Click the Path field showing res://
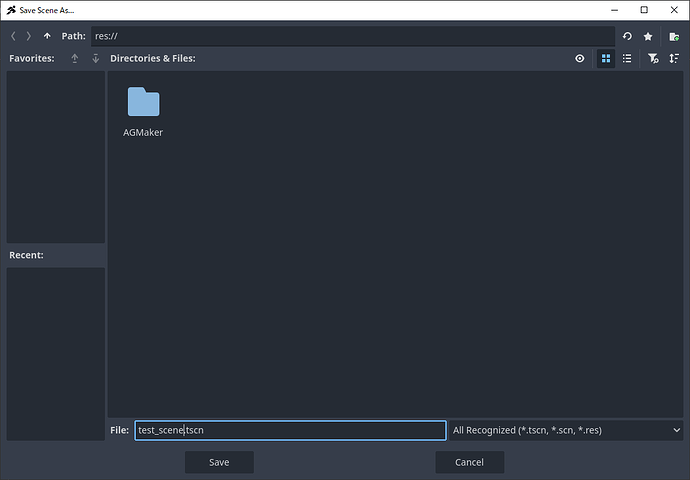690x480 pixels. [x=350, y=36]
